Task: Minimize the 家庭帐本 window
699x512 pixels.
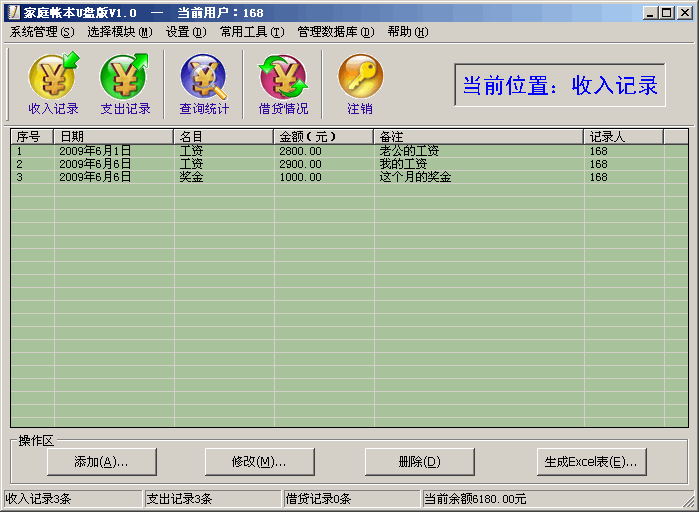Action: pyautogui.click(x=650, y=13)
